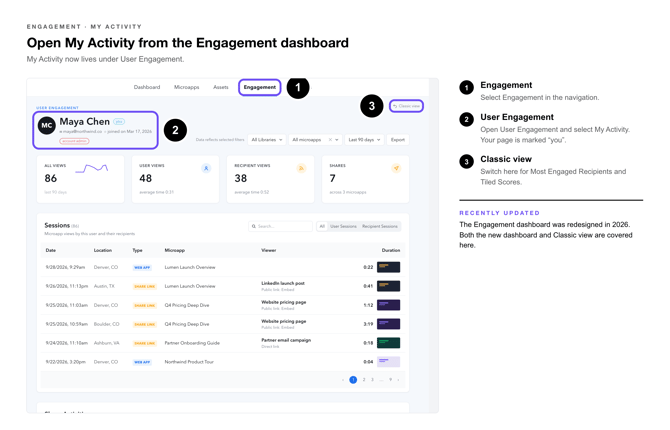
Task: Switch to the Microapps tab
Action: (186, 87)
